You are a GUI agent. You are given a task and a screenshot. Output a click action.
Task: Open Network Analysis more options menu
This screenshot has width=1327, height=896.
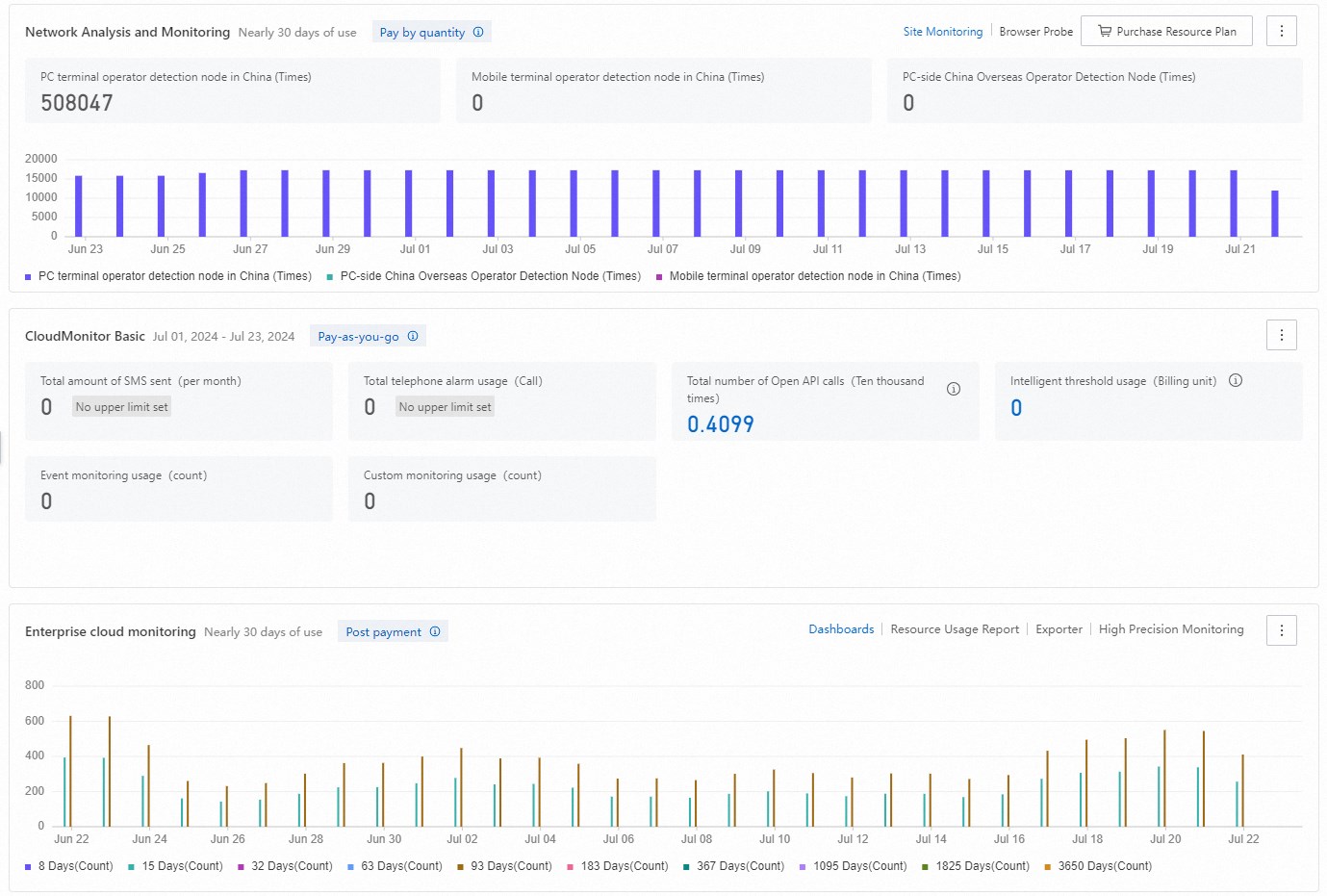point(1281,31)
